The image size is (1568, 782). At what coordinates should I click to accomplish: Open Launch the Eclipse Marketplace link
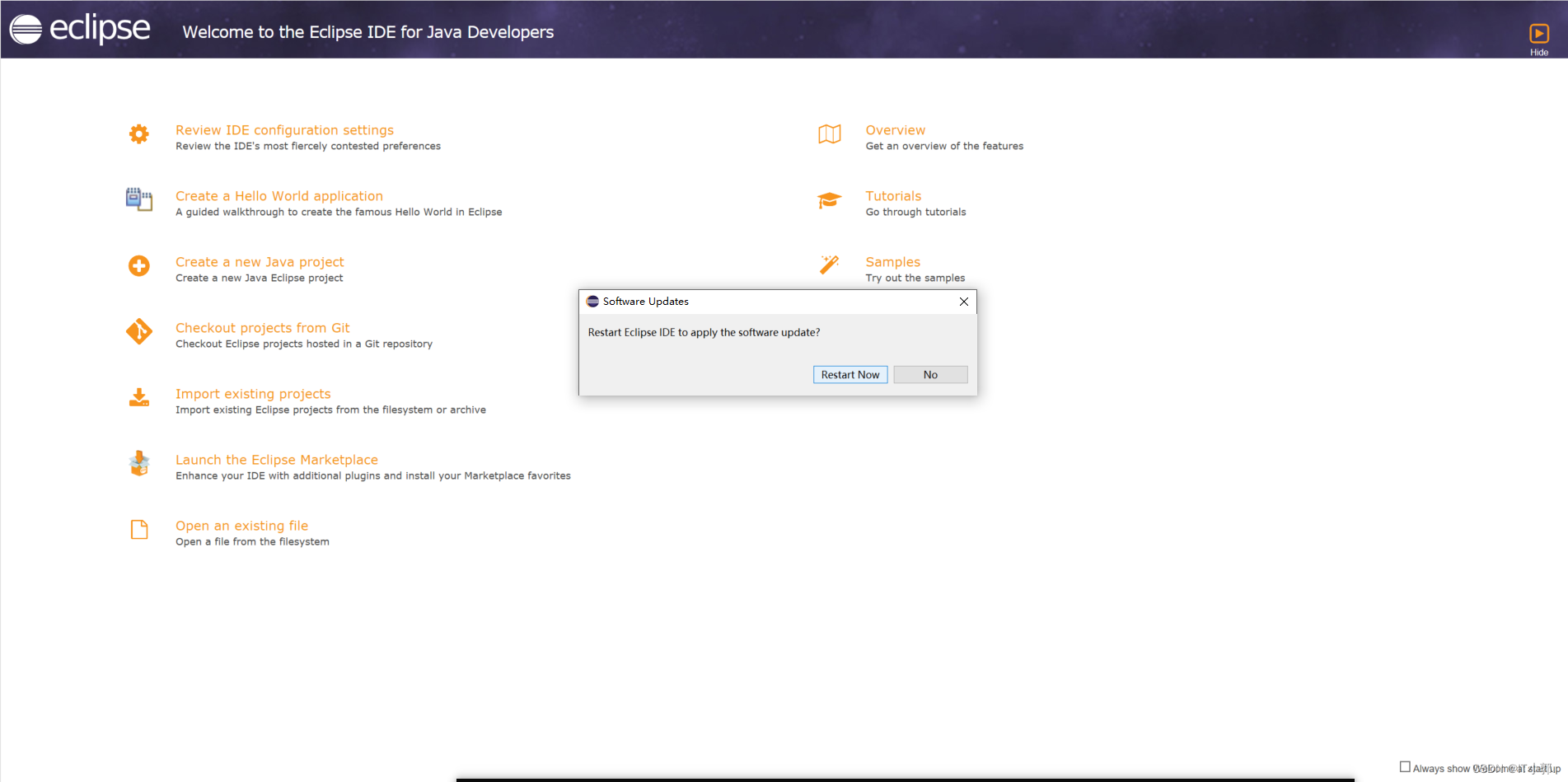(x=277, y=460)
